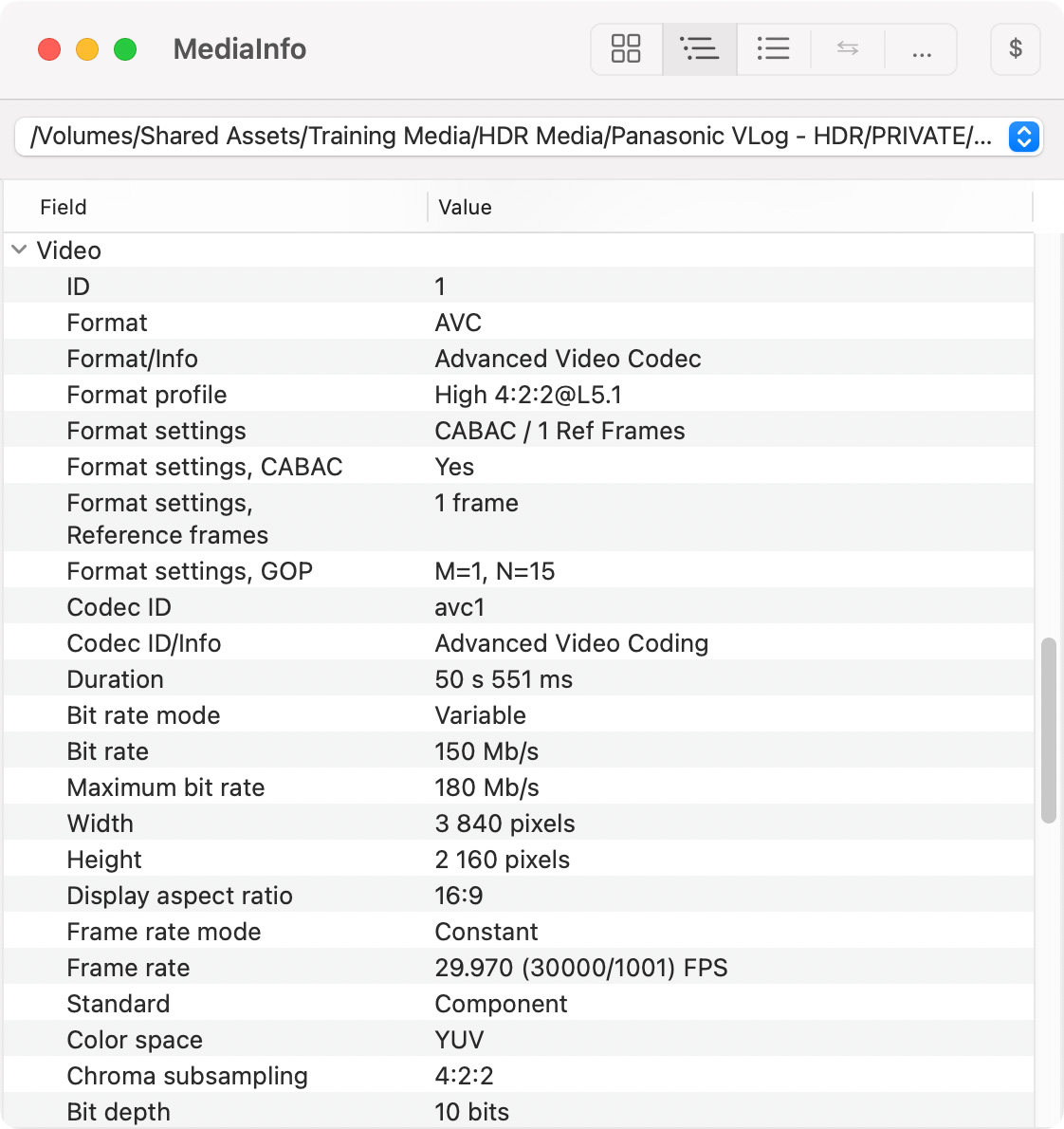Viewport: 1064px width, 1129px height.
Task: Select the 'Format settings, GOP' field
Action: pos(190,571)
